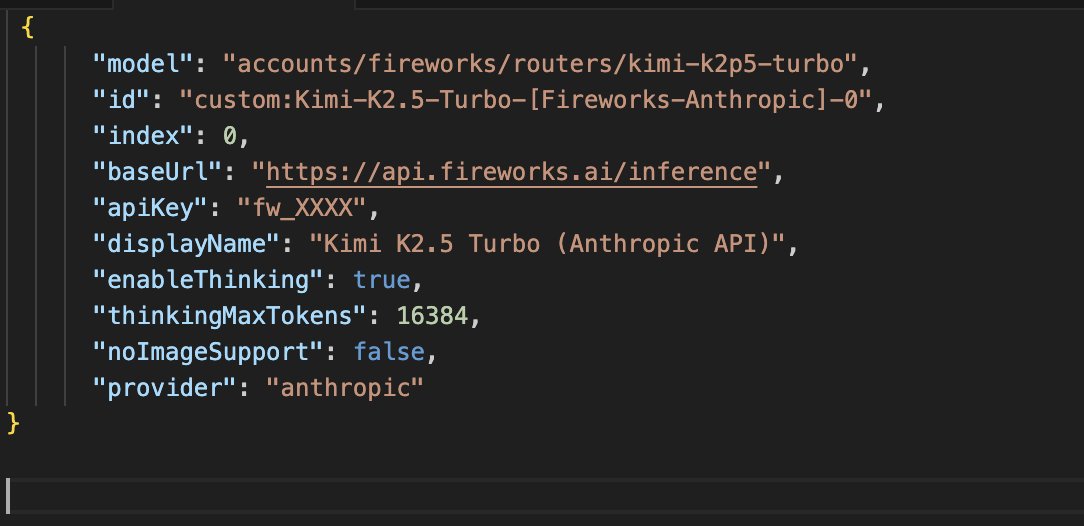Screen dimensions: 1084x526
Task: Click the 16384 token value
Action: point(432,316)
